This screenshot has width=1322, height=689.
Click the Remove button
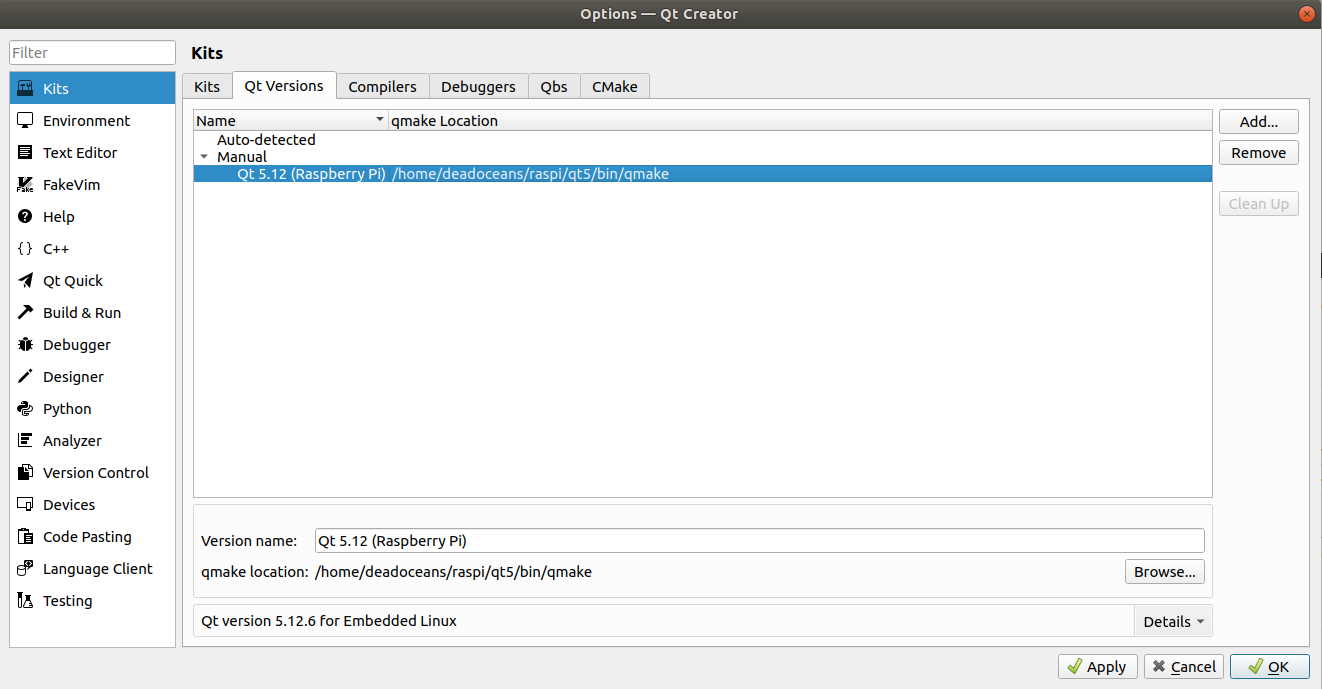(1259, 153)
